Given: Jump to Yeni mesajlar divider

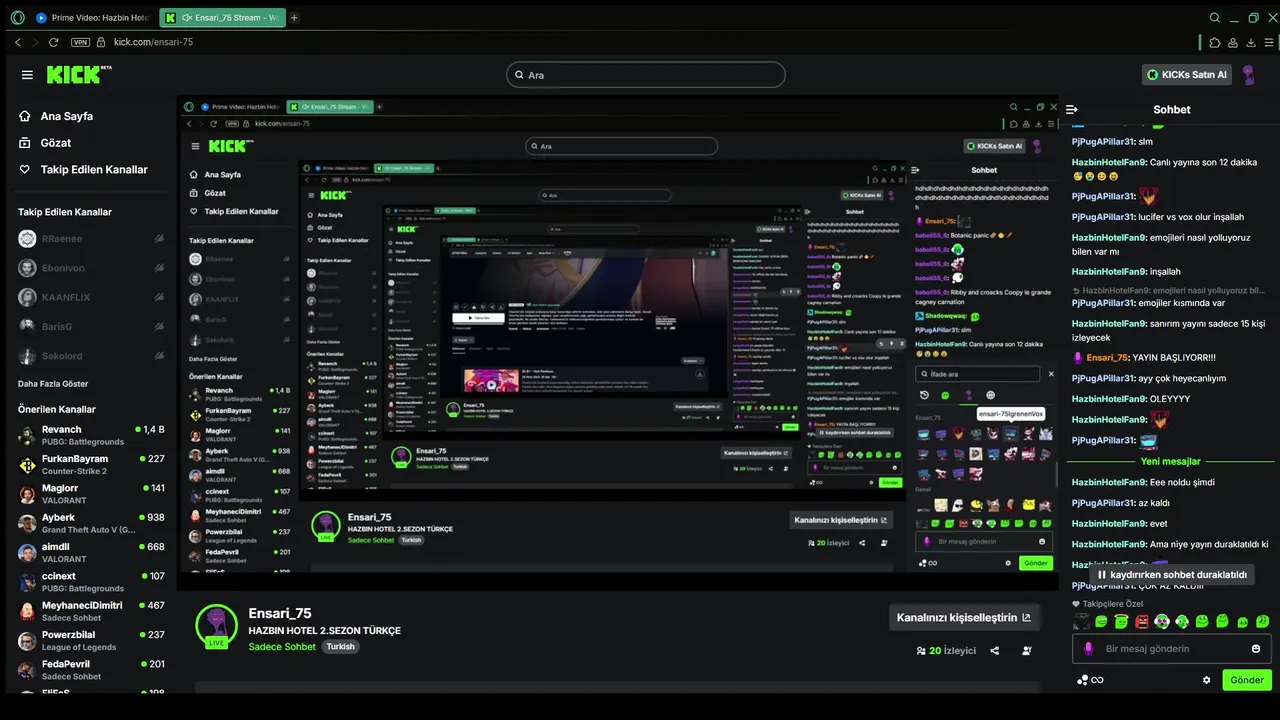Looking at the screenshot, I should click(1170, 461).
